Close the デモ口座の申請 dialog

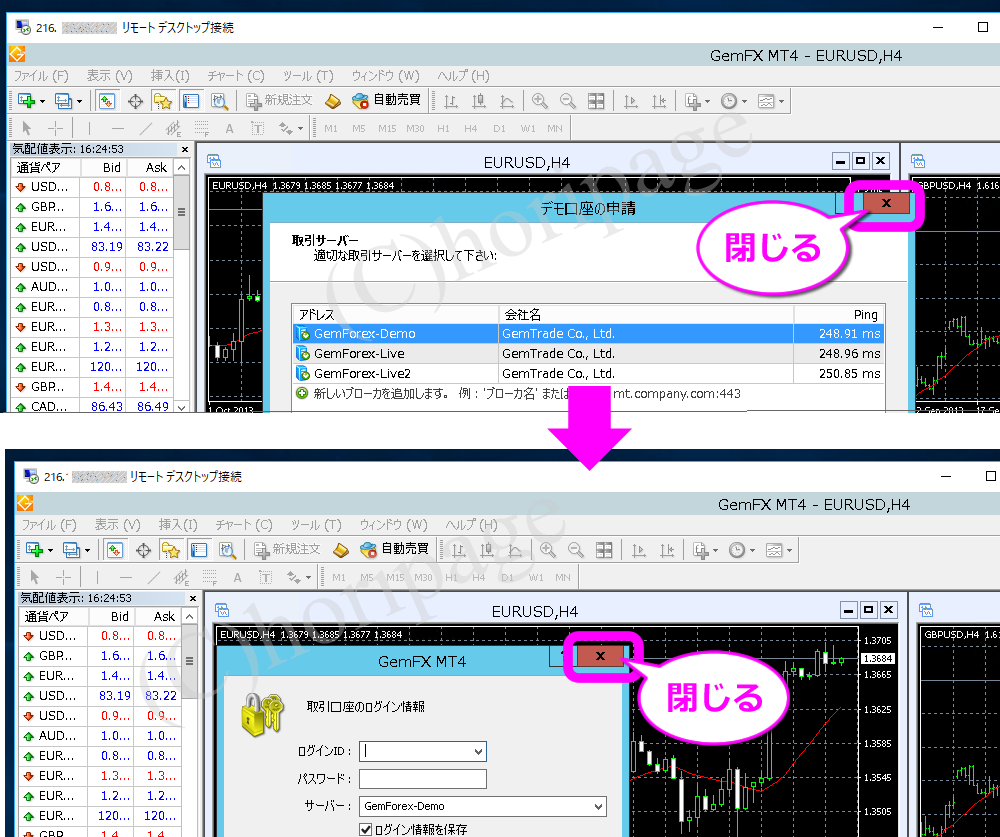(886, 203)
